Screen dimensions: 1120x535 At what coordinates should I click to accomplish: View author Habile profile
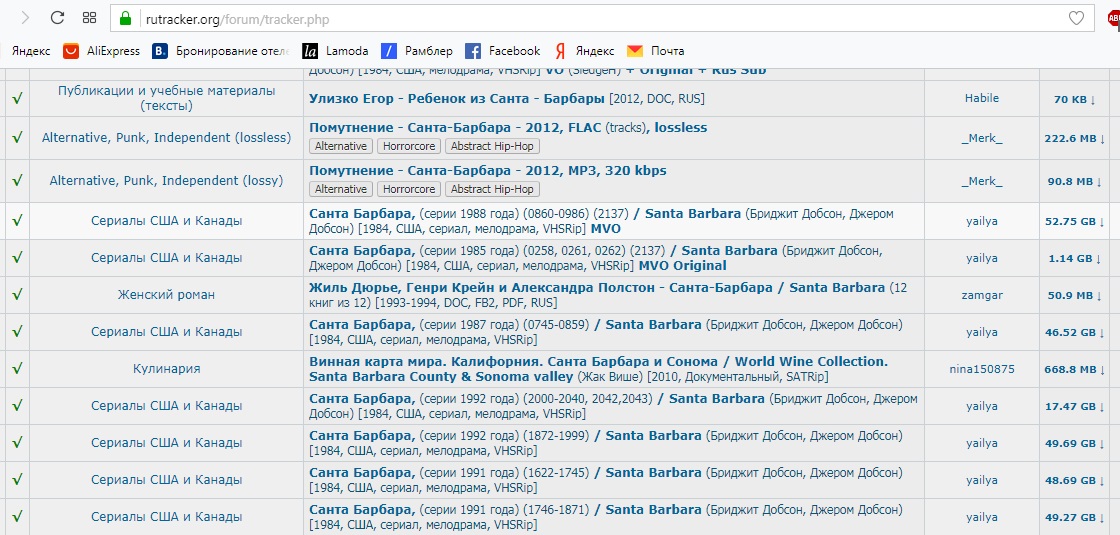pyautogui.click(x=981, y=99)
